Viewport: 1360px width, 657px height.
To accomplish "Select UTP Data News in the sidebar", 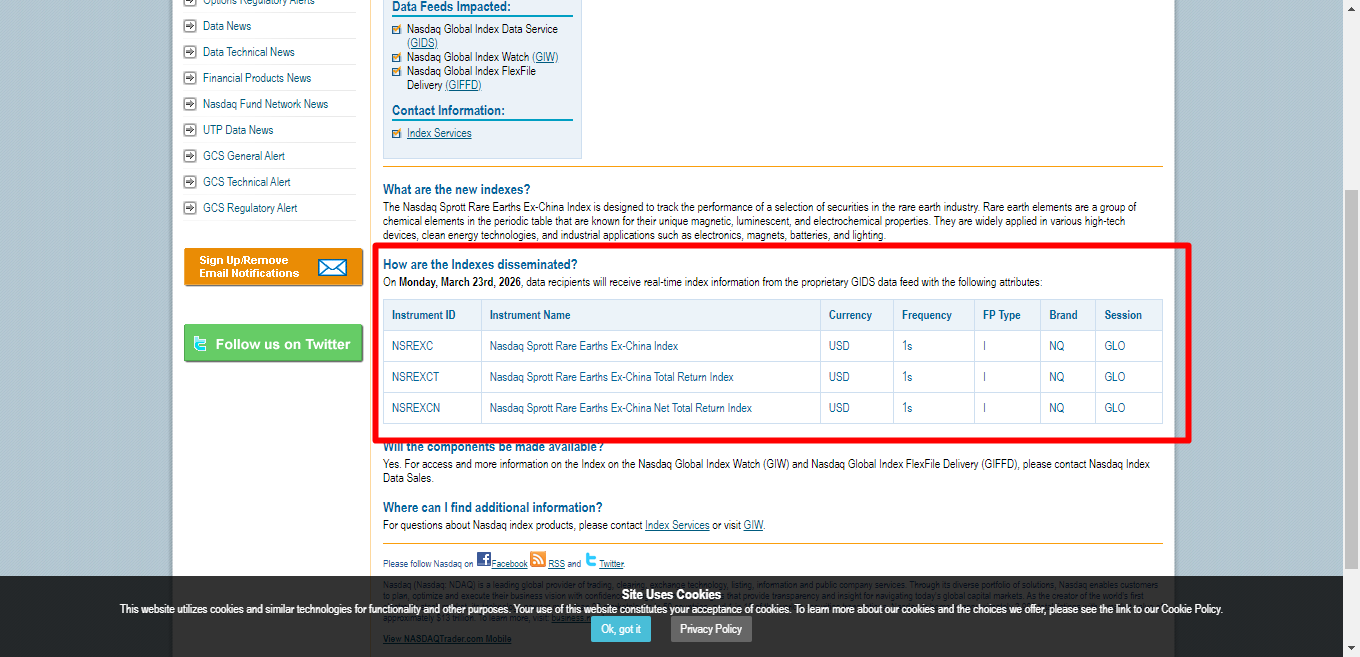I will [238, 130].
